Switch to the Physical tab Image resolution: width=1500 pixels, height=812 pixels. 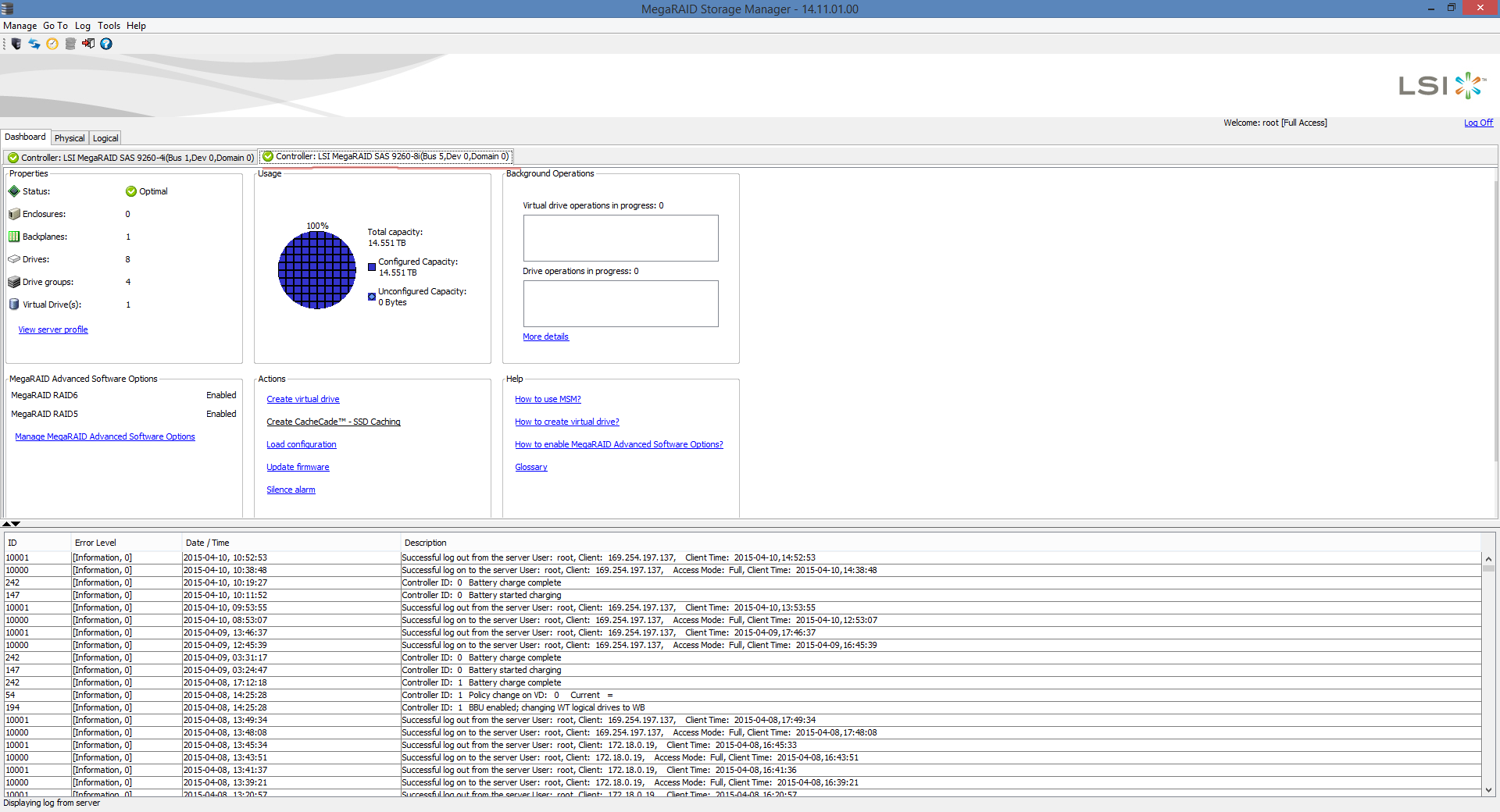click(70, 138)
